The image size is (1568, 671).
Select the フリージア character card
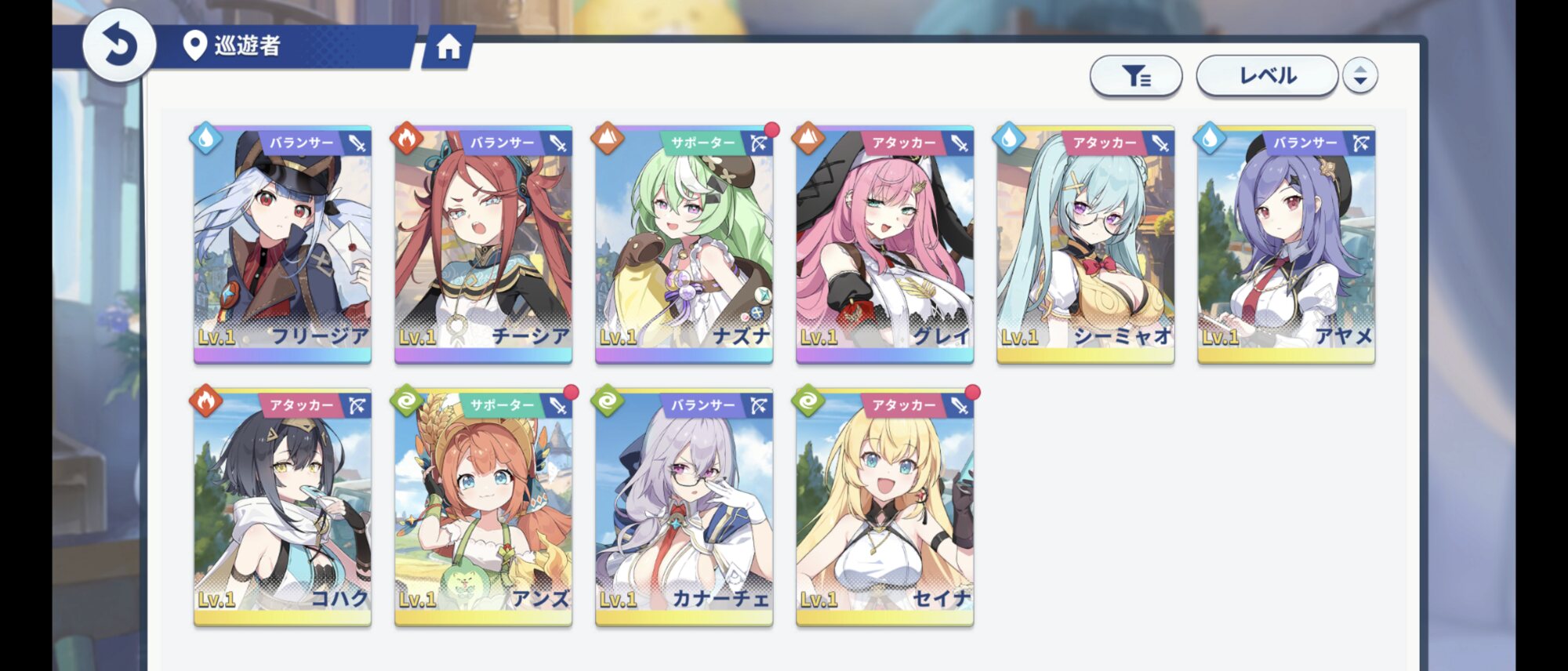click(x=282, y=244)
